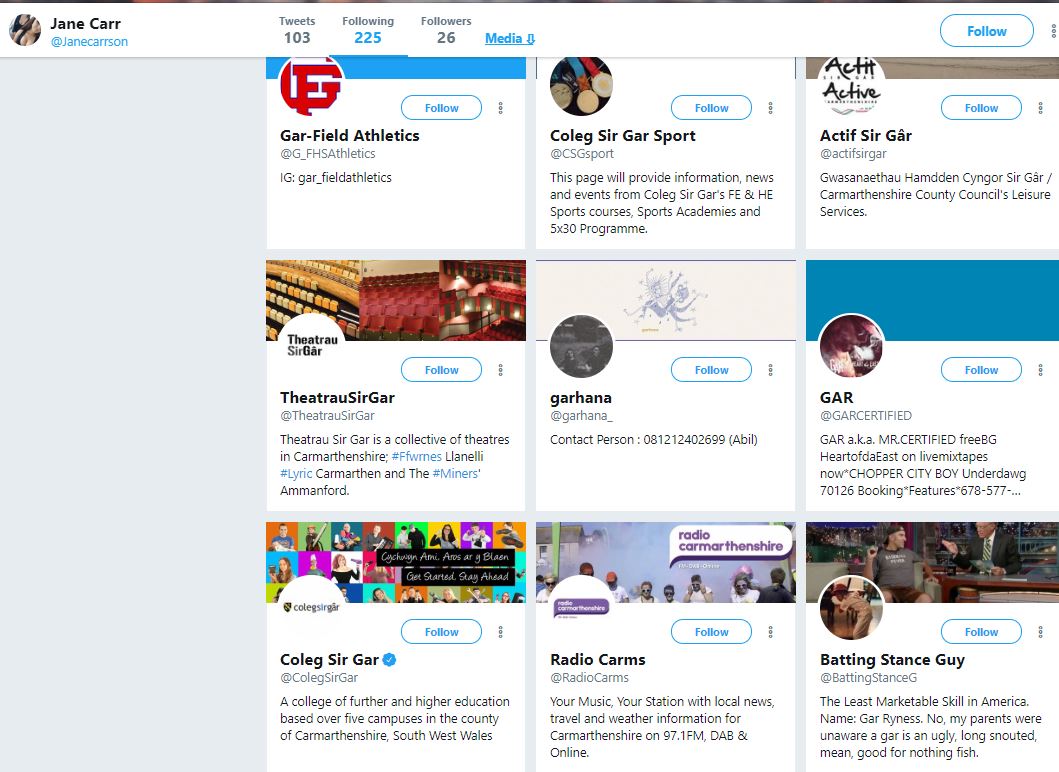
Task: Click garhana profile avatar
Action: tap(581, 346)
